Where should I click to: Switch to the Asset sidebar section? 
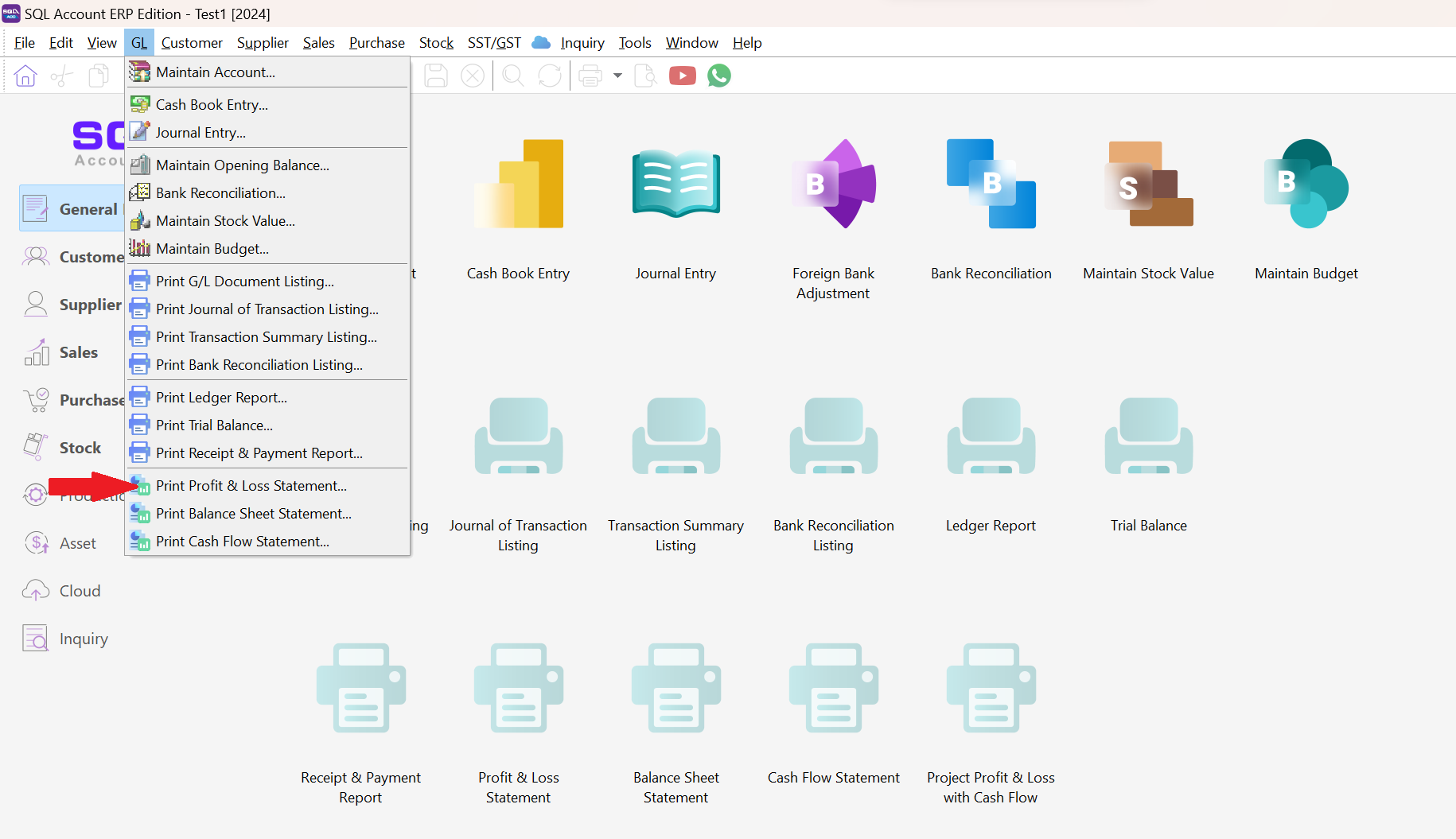click(77, 543)
